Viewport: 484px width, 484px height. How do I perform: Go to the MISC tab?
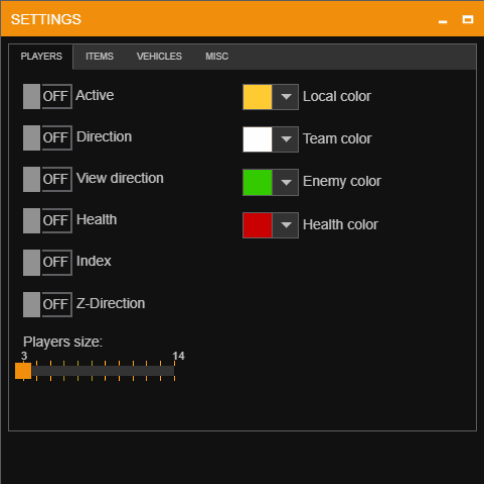point(217,56)
